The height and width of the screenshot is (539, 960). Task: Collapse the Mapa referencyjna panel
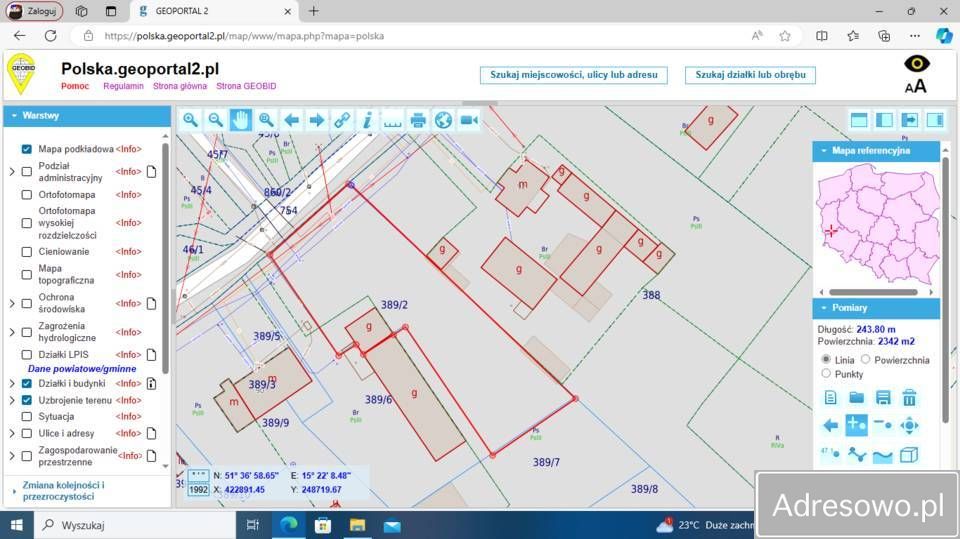(x=876, y=151)
